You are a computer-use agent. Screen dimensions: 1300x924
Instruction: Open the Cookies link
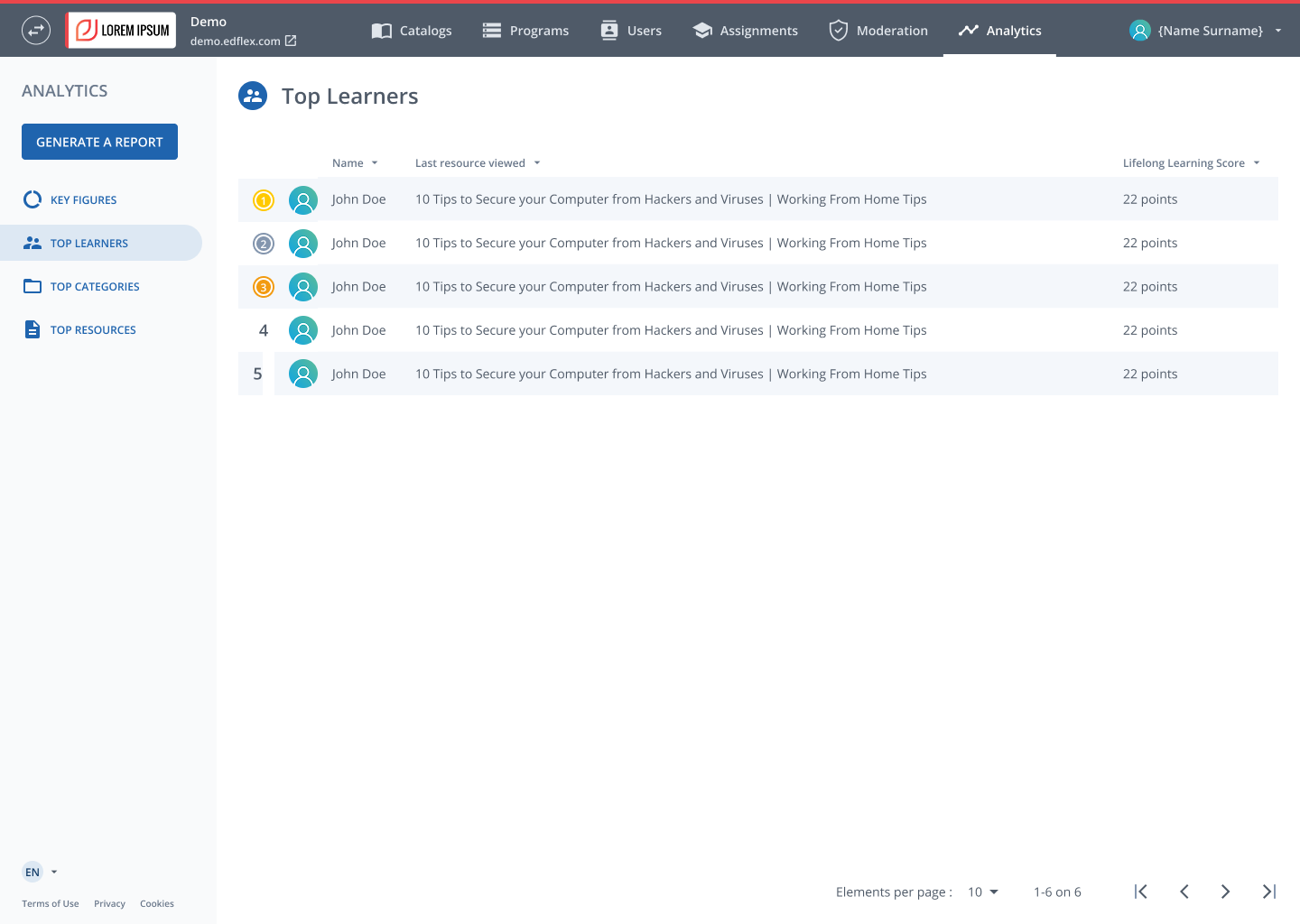pos(157,903)
